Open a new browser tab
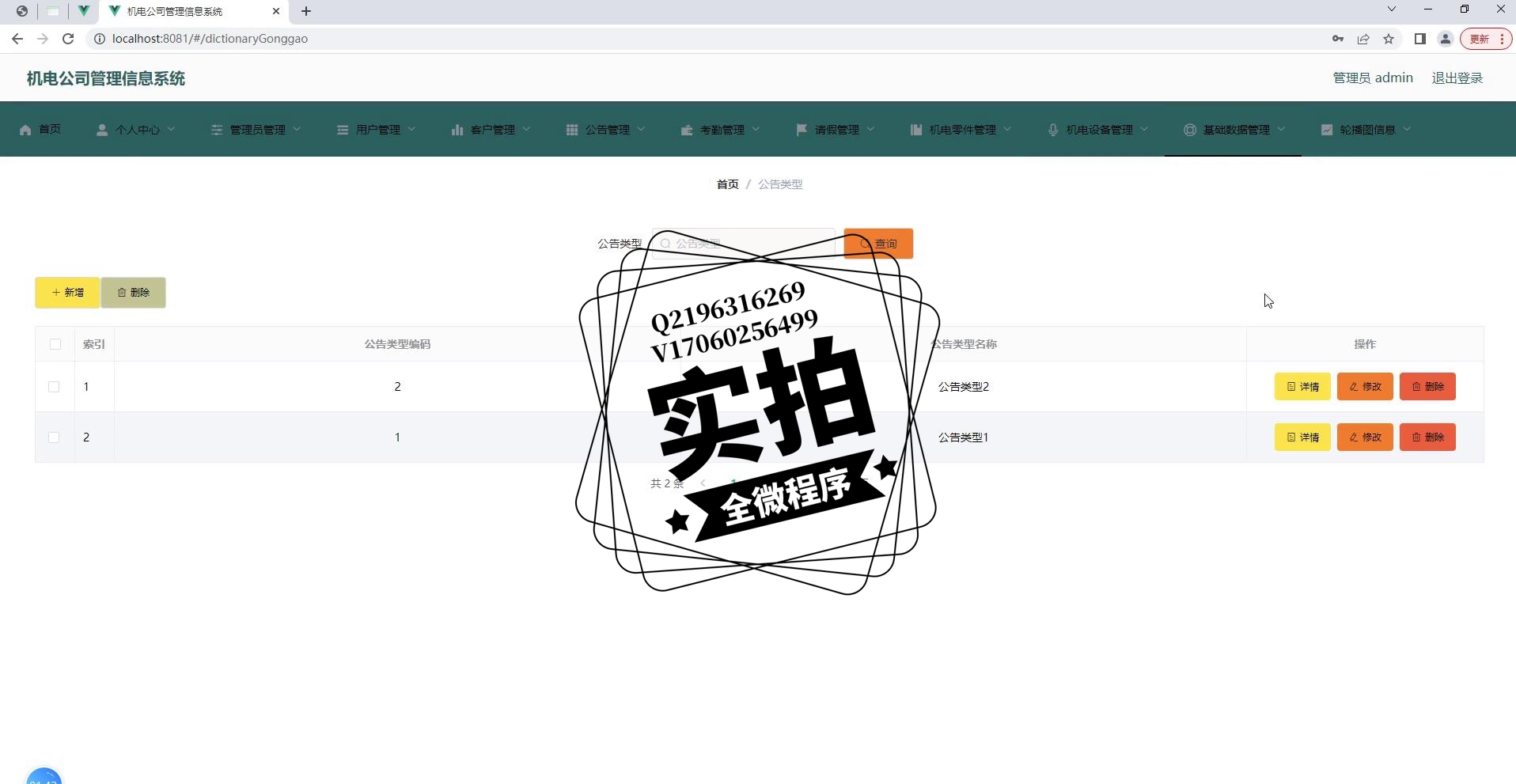Viewport: 1516px width, 784px height. tap(306, 11)
